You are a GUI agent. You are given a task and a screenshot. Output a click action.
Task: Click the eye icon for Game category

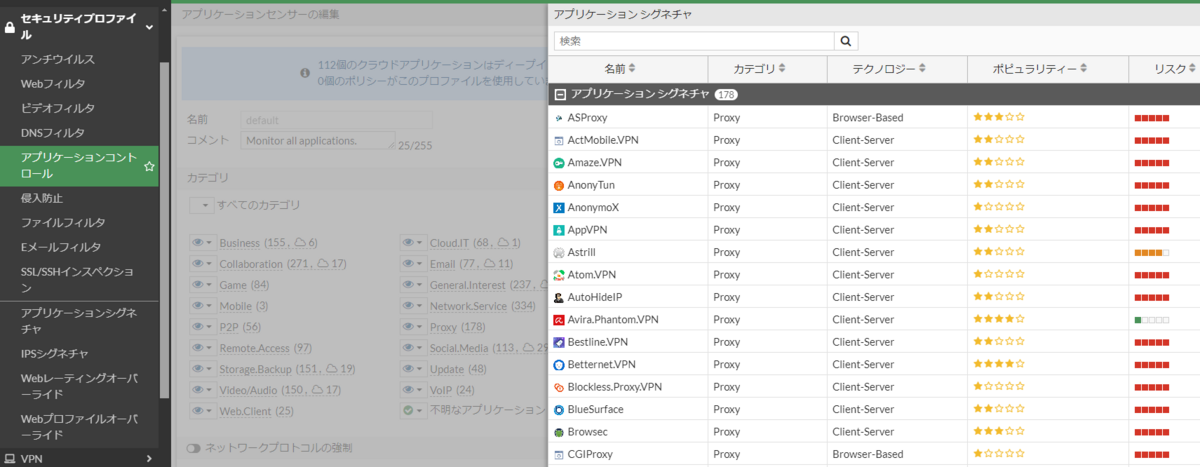coord(198,285)
